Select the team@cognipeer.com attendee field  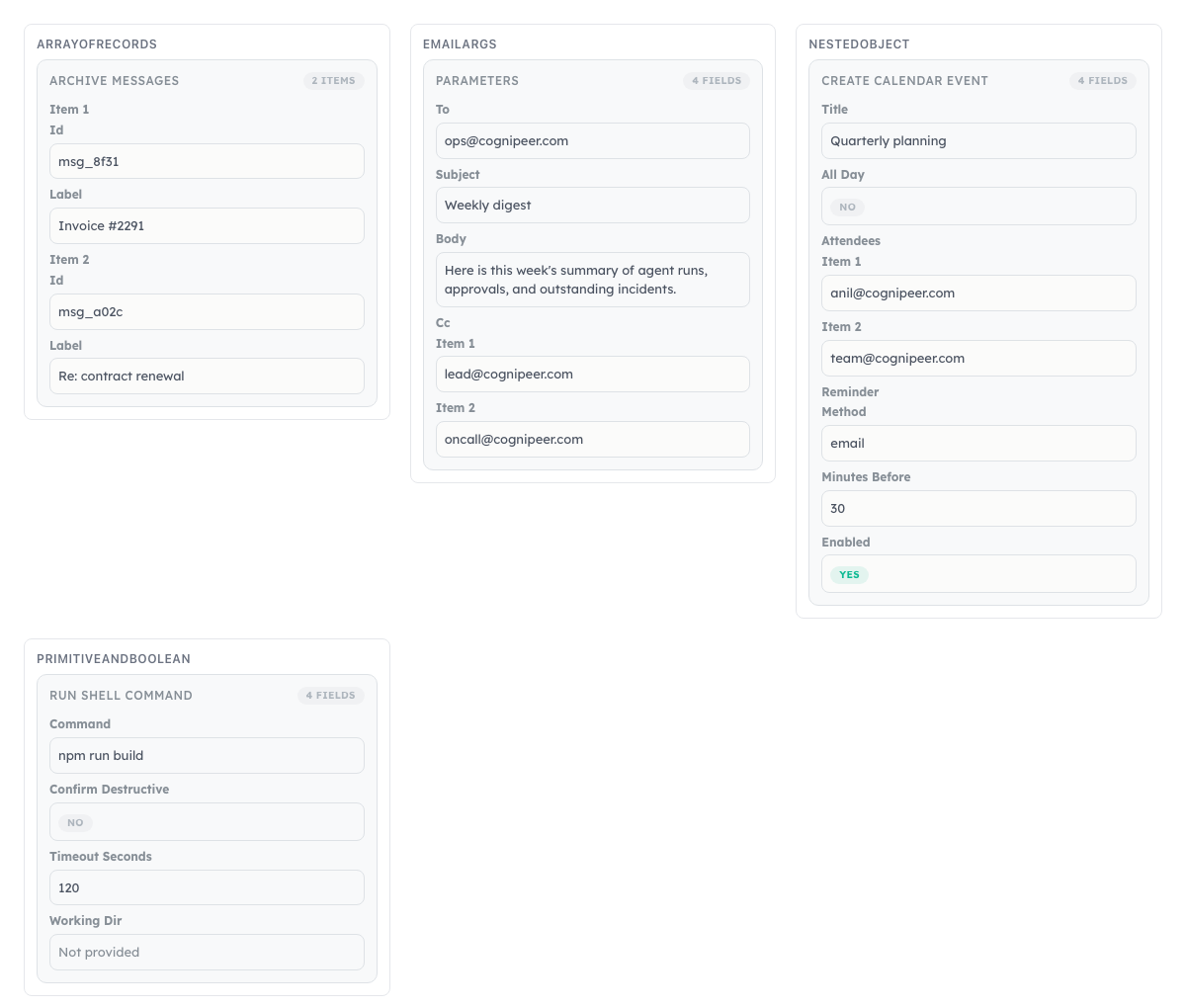978,358
